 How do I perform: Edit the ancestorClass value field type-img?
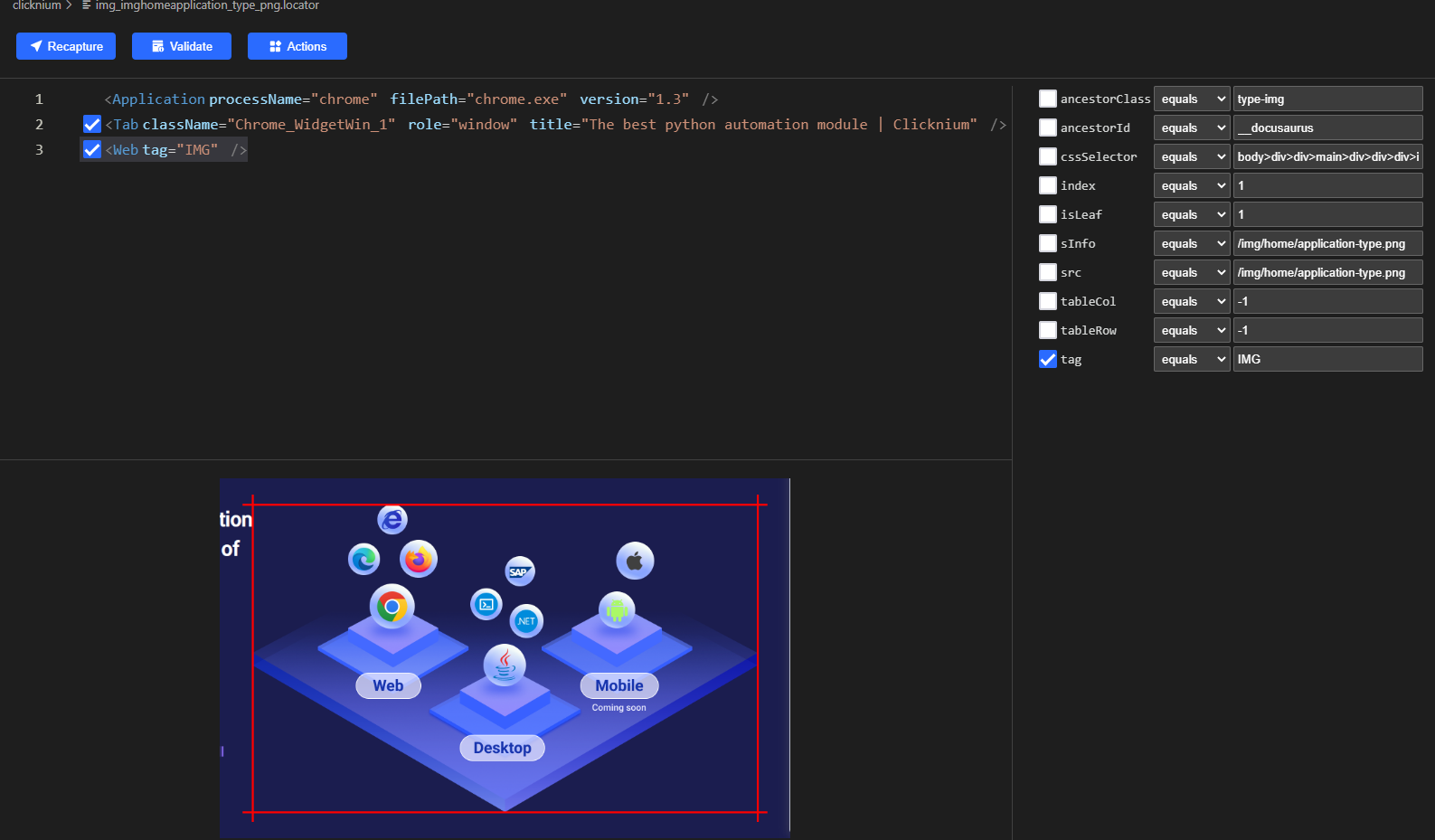tap(1327, 99)
